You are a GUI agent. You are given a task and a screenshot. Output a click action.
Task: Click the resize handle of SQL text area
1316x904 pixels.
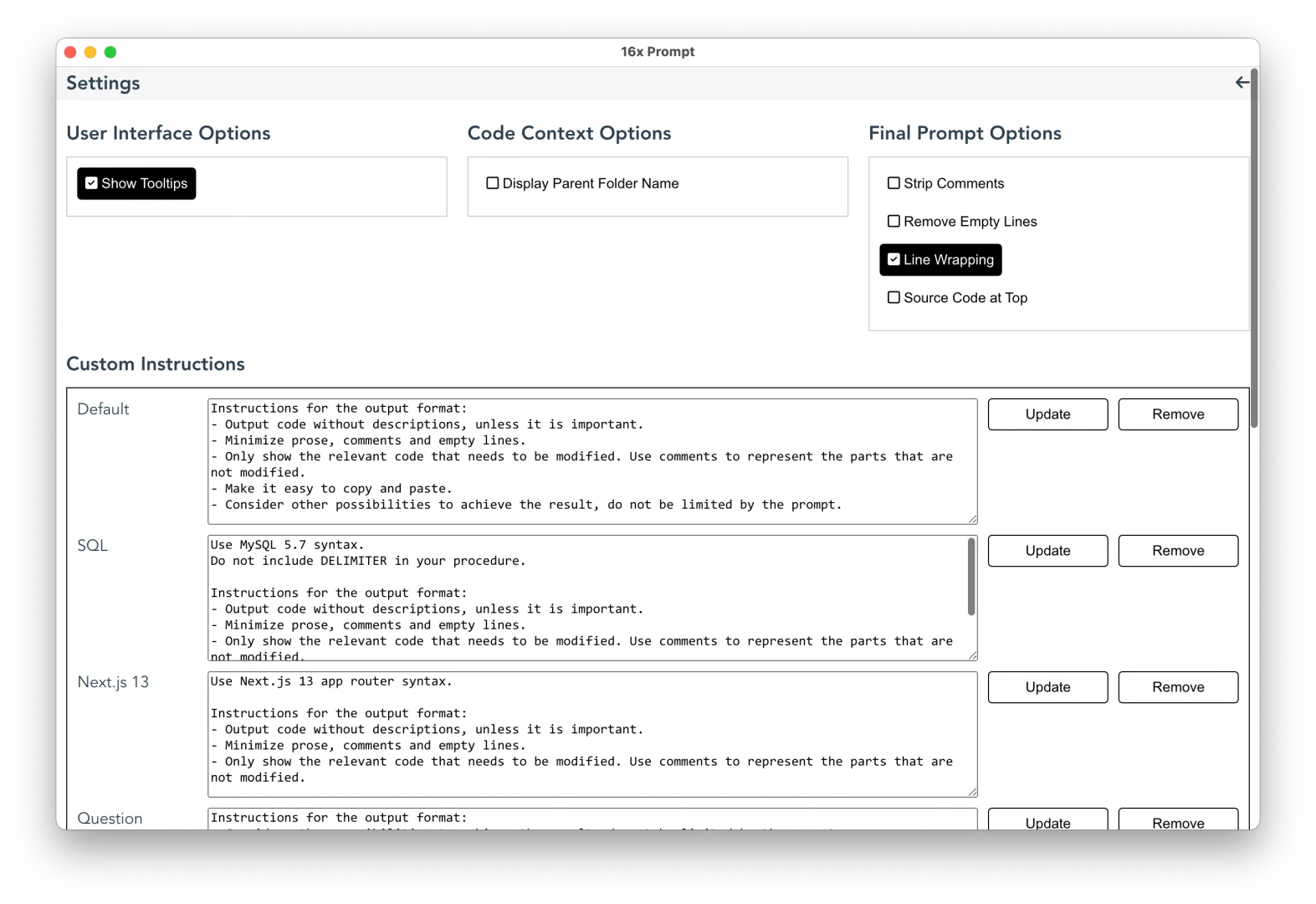972,655
